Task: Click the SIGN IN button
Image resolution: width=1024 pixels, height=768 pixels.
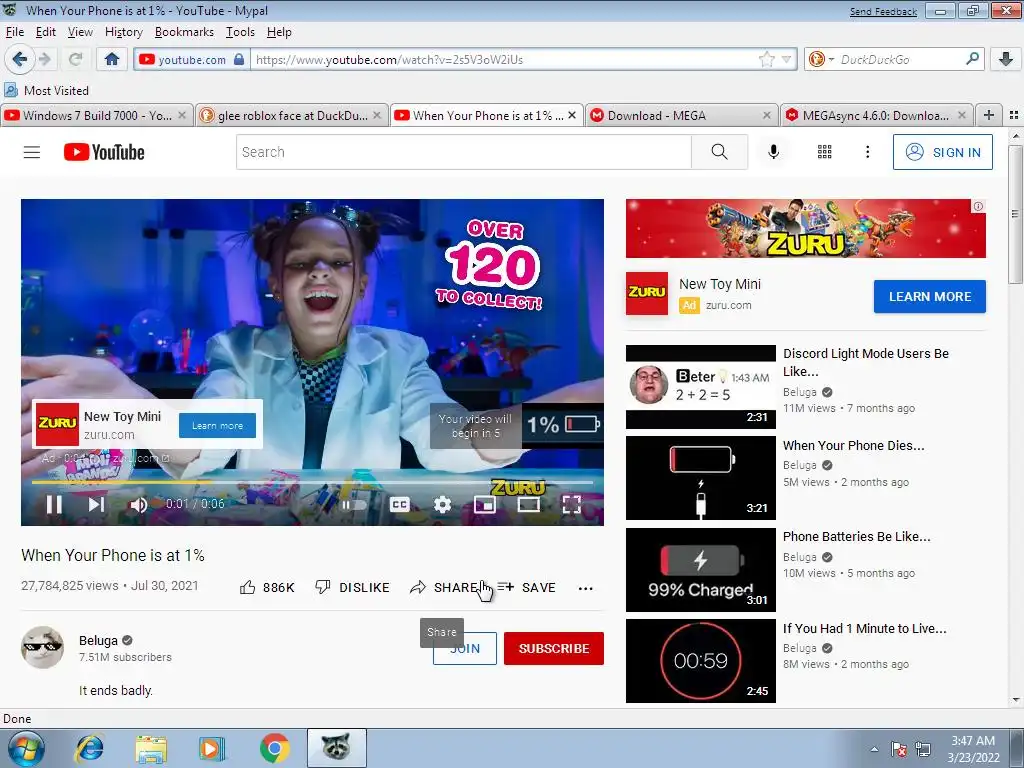Action: click(x=942, y=152)
